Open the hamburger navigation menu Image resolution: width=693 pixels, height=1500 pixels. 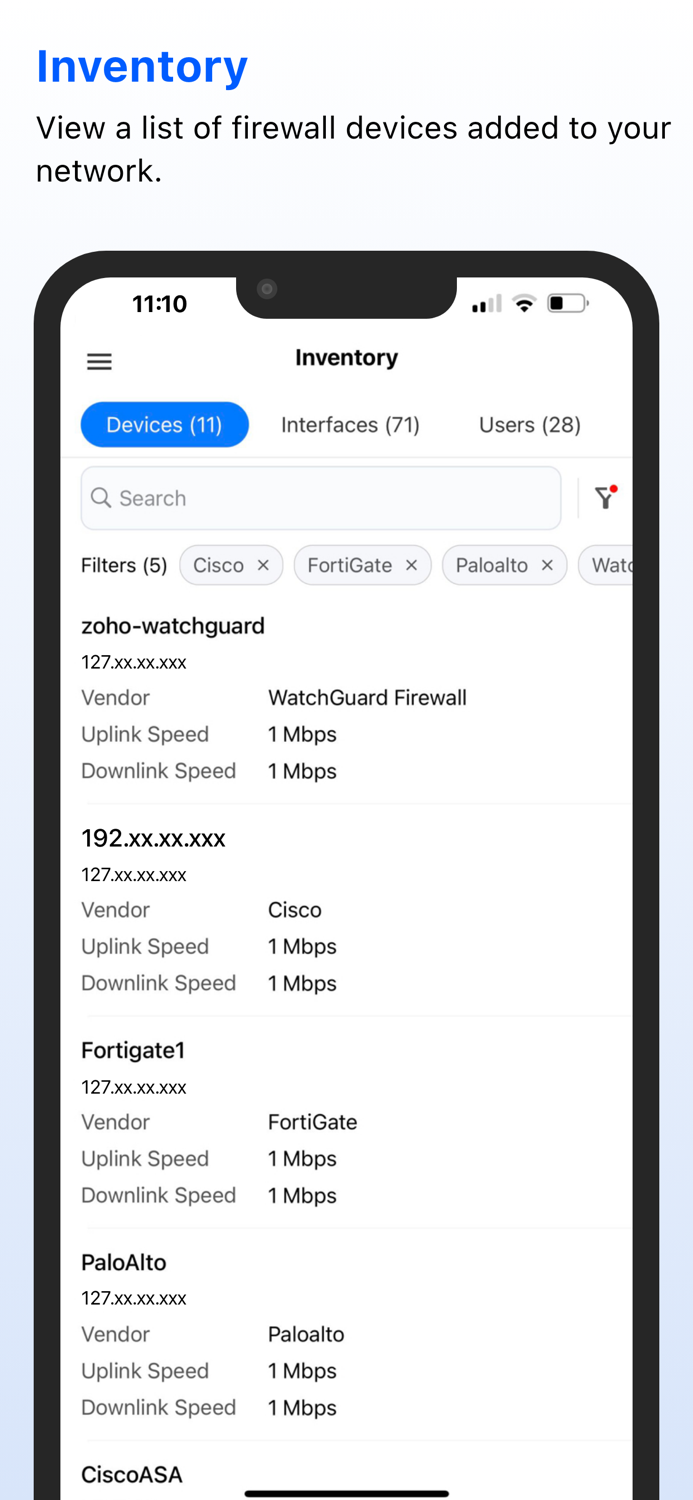(99, 361)
